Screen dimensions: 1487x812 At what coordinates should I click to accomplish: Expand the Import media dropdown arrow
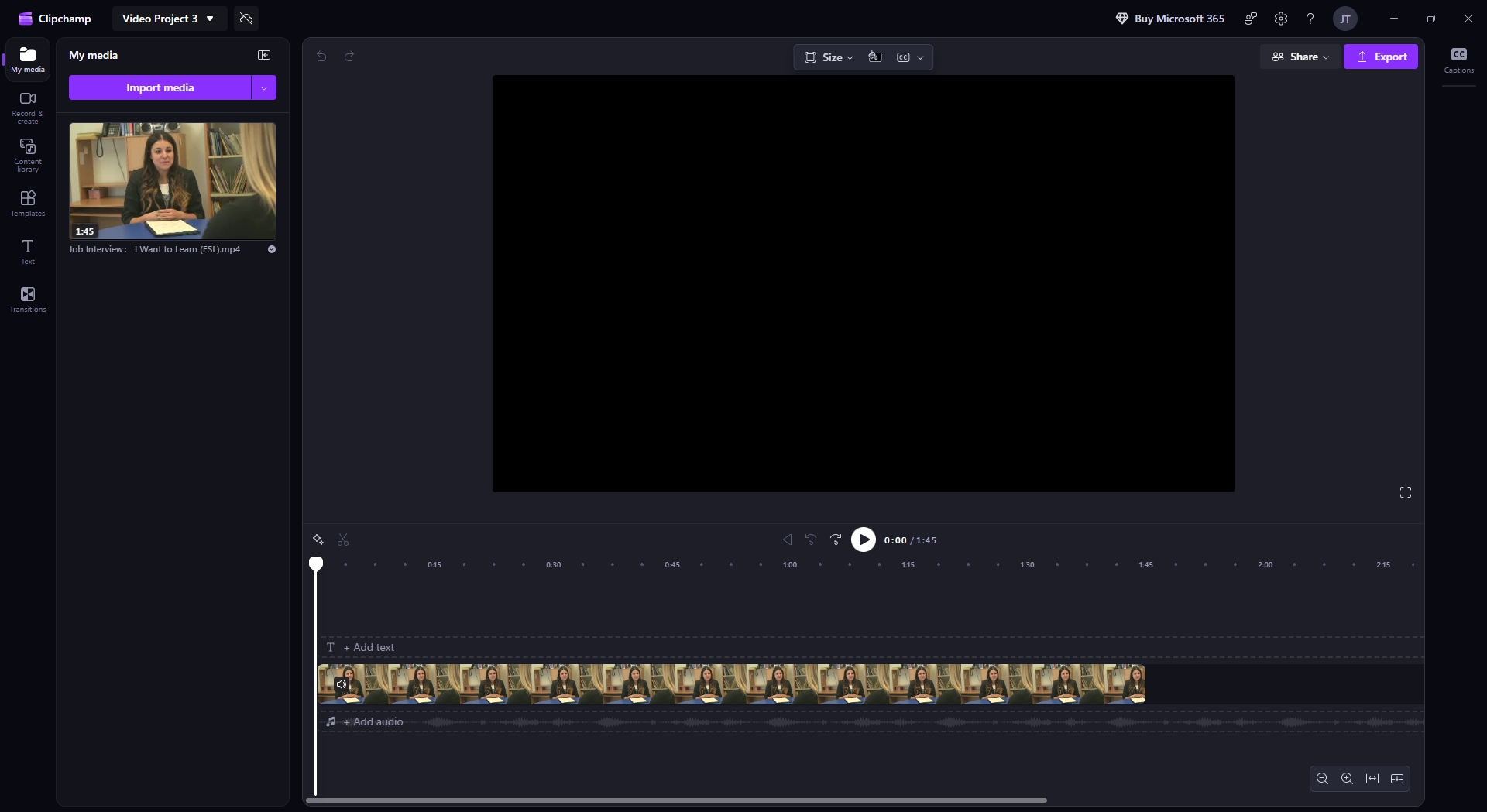point(264,87)
